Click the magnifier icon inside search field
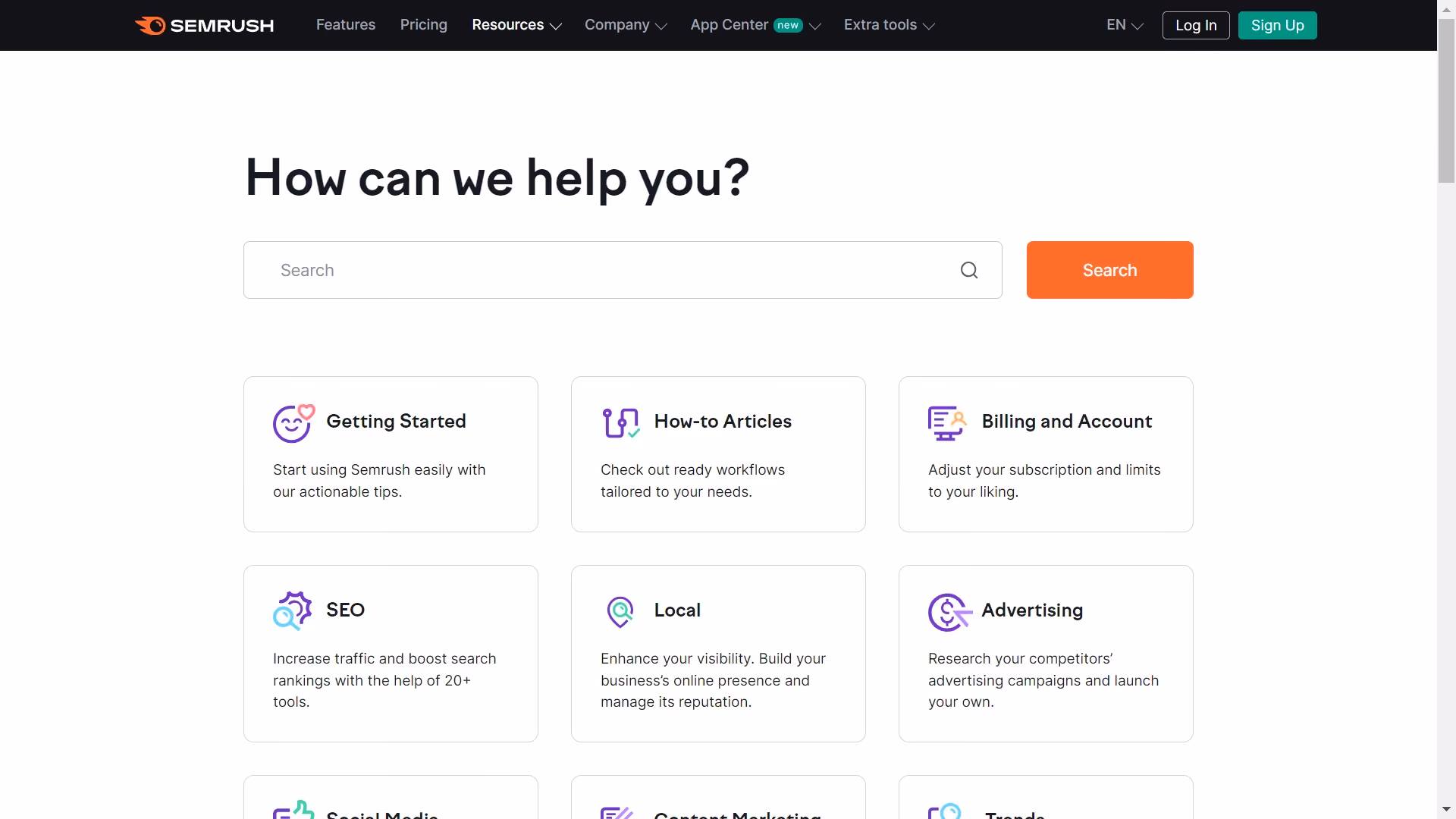This screenshot has height=819, width=1456. (969, 270)
